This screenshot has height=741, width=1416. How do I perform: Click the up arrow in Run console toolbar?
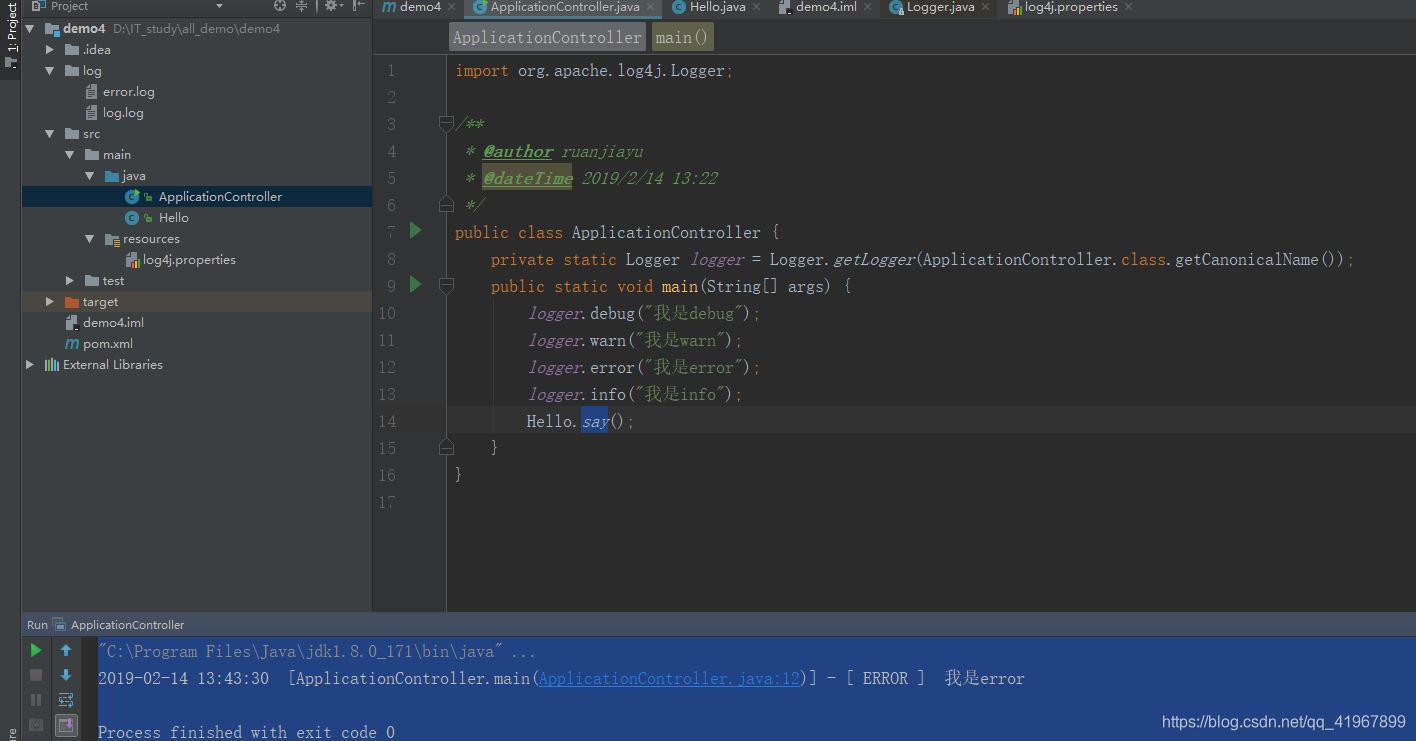pyautogui.click(x=66, y=650)
